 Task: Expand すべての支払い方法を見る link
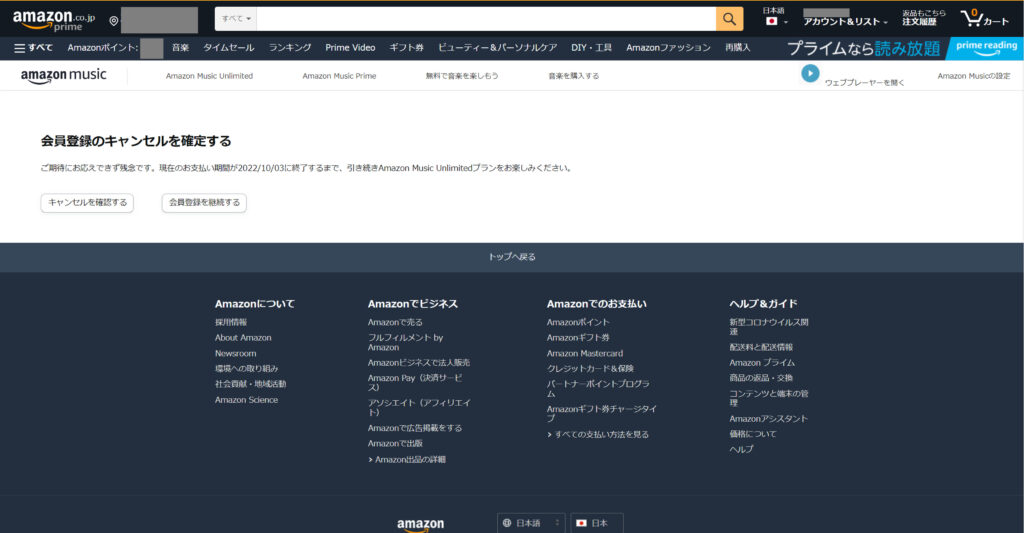coord(598,434)
